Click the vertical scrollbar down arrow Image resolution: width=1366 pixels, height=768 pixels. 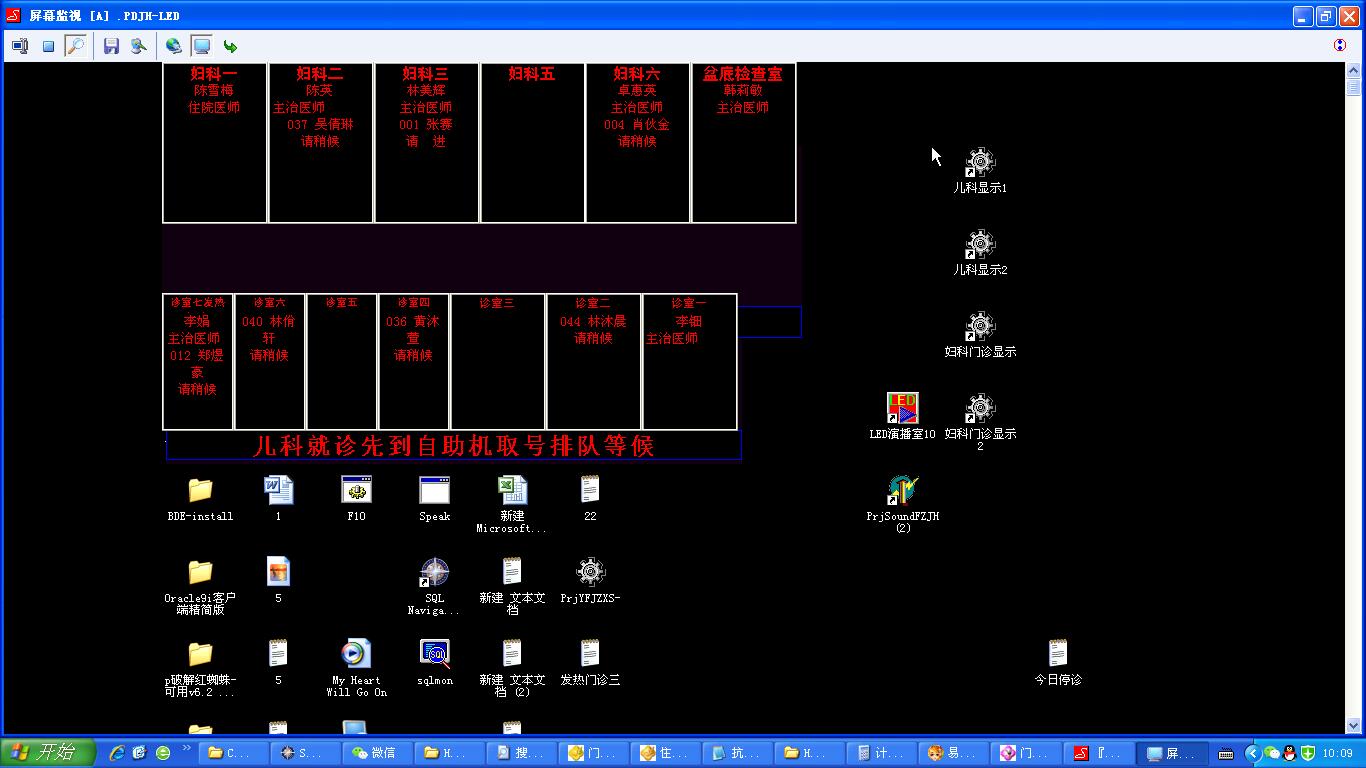pos(1353,725)
